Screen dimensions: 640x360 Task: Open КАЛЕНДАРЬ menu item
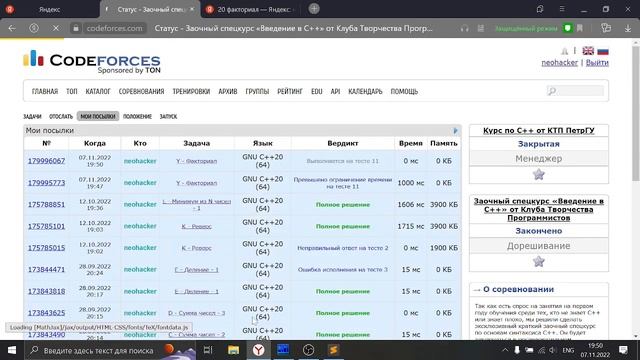[365, 91]
